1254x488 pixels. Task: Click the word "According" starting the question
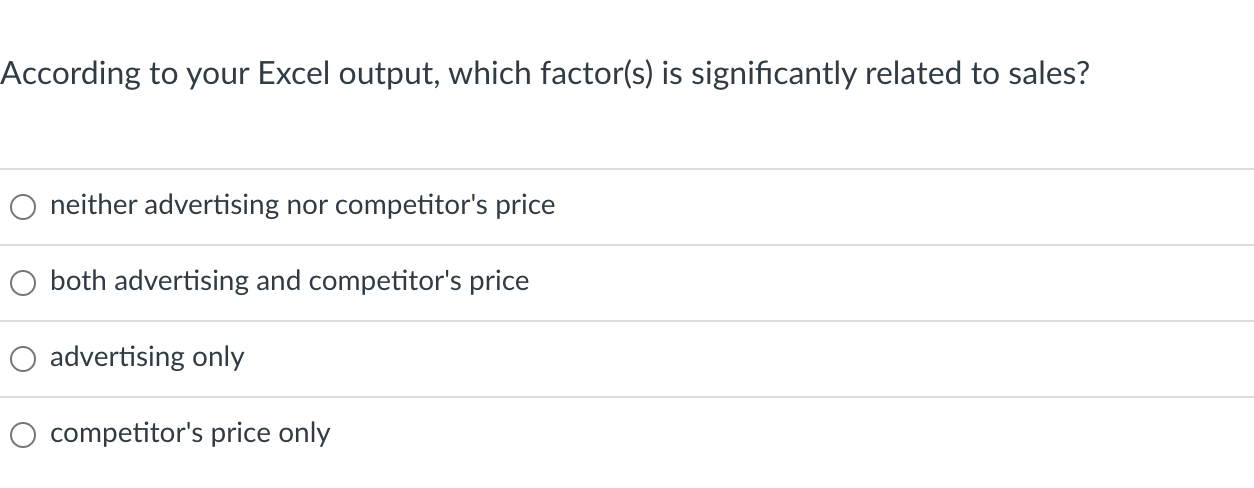point(70,76)
